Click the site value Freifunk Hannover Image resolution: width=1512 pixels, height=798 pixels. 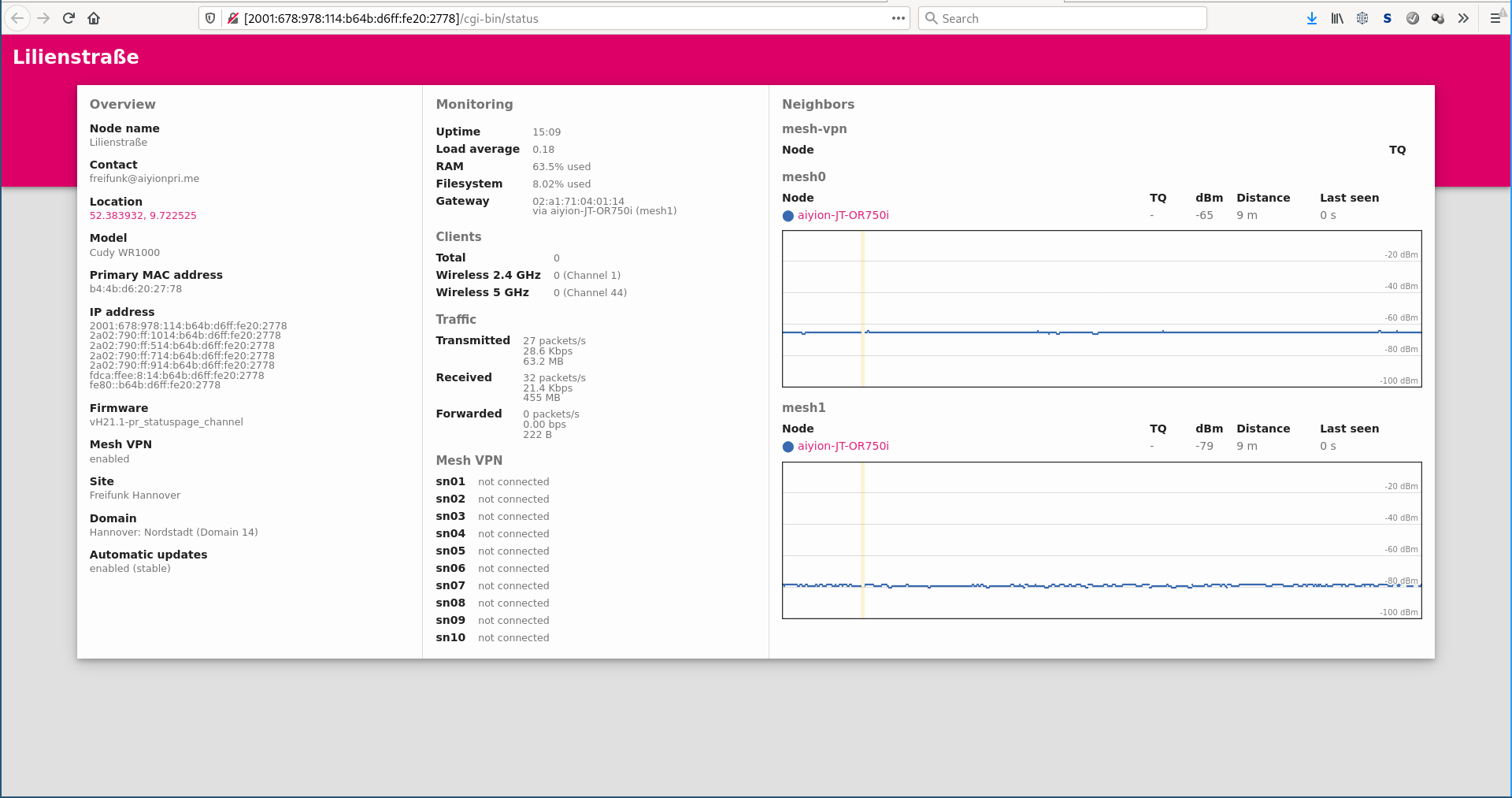tap(135, 496)
